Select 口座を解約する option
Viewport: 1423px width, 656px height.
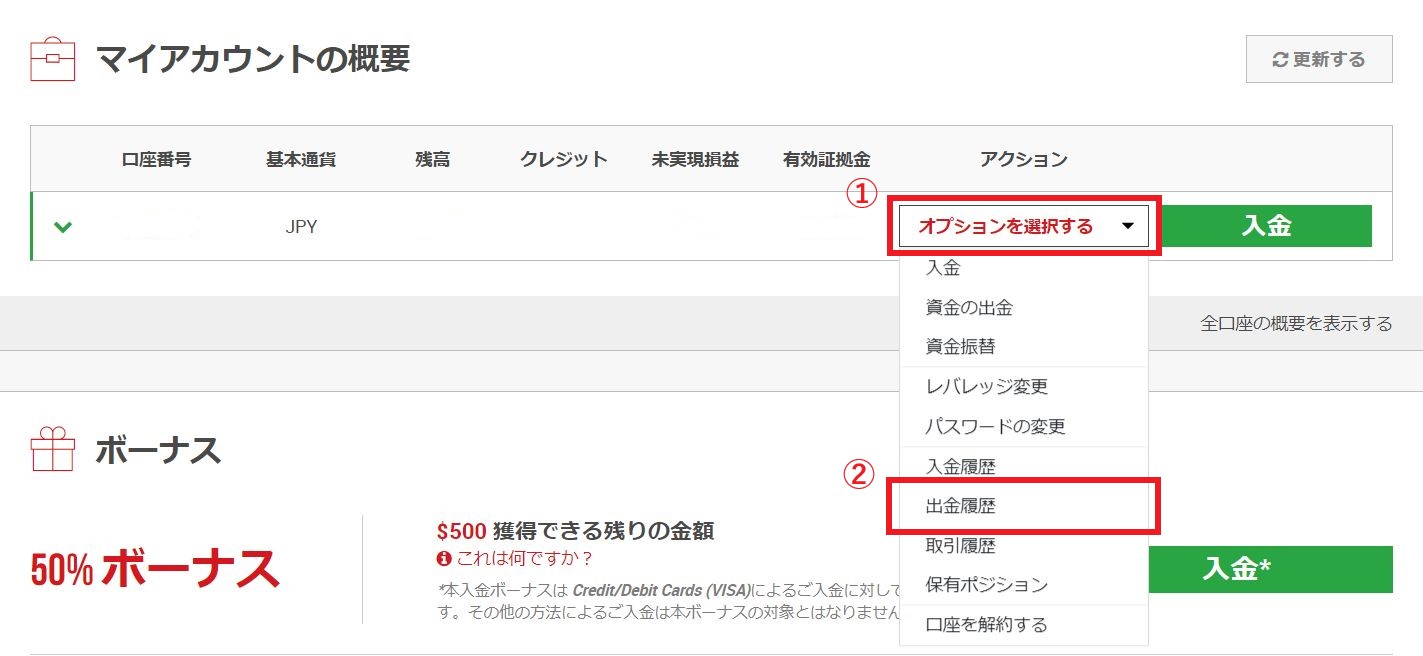coord(986,625)
